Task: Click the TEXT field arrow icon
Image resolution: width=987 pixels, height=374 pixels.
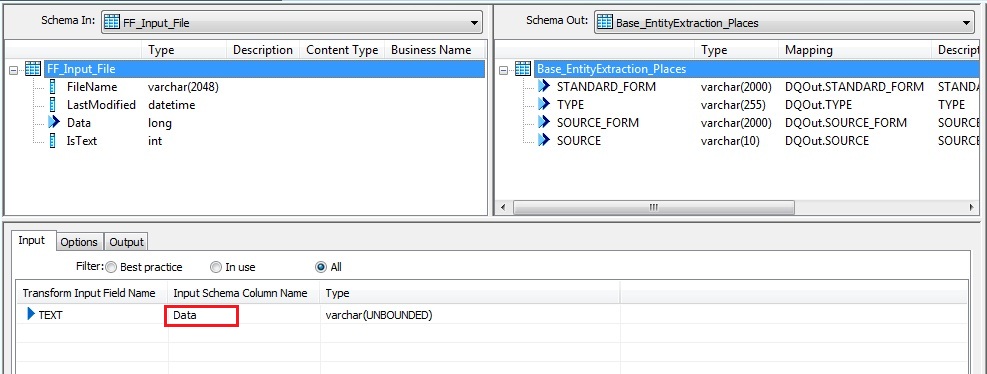Action: [31, 314]
